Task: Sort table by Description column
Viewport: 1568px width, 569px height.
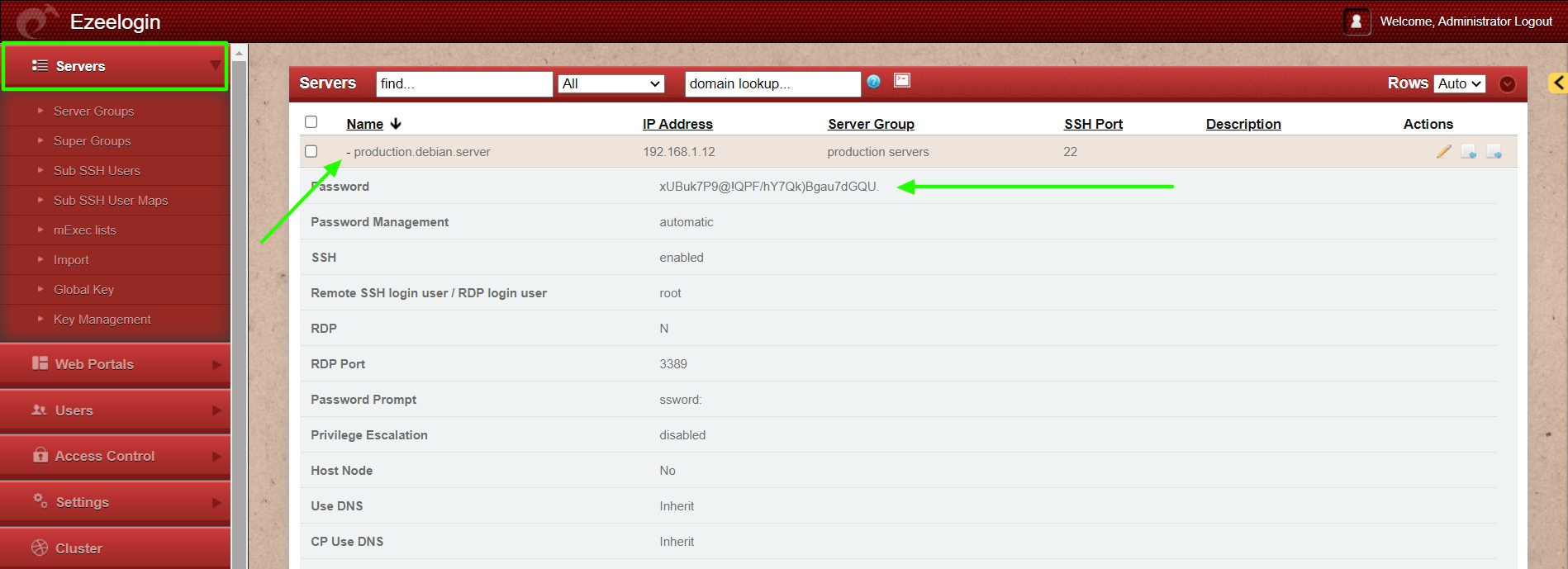Action: tap(1243, 124)
